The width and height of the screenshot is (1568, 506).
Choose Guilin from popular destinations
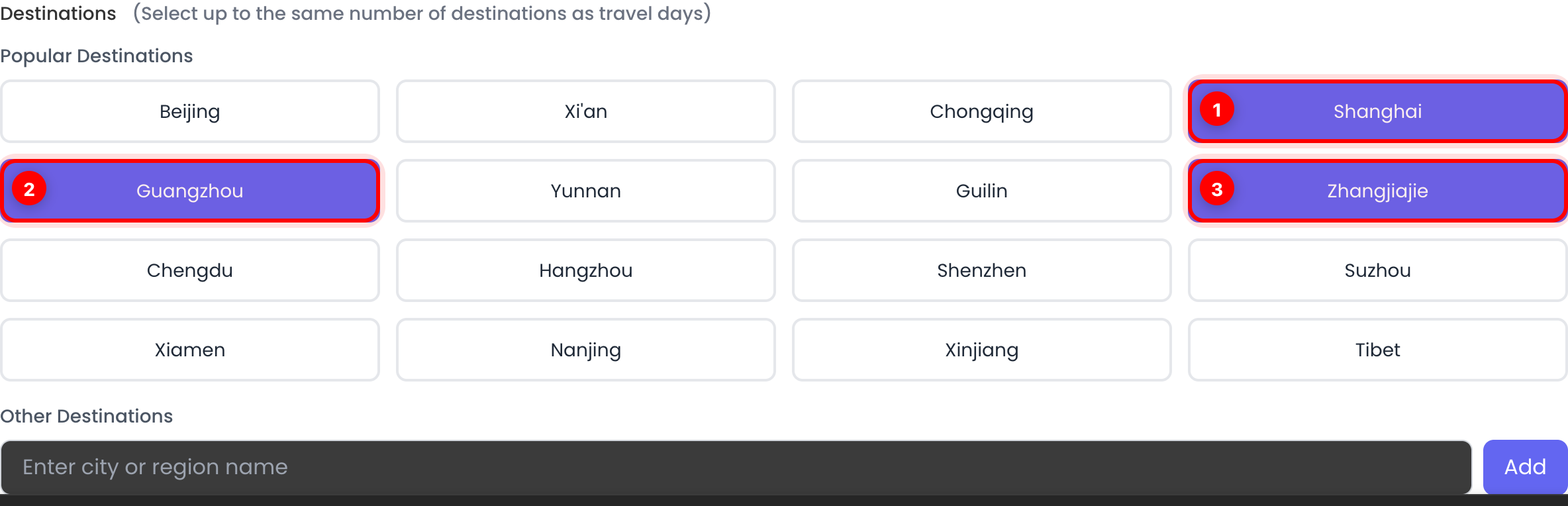pyautogui.click(x=981, y=190)
